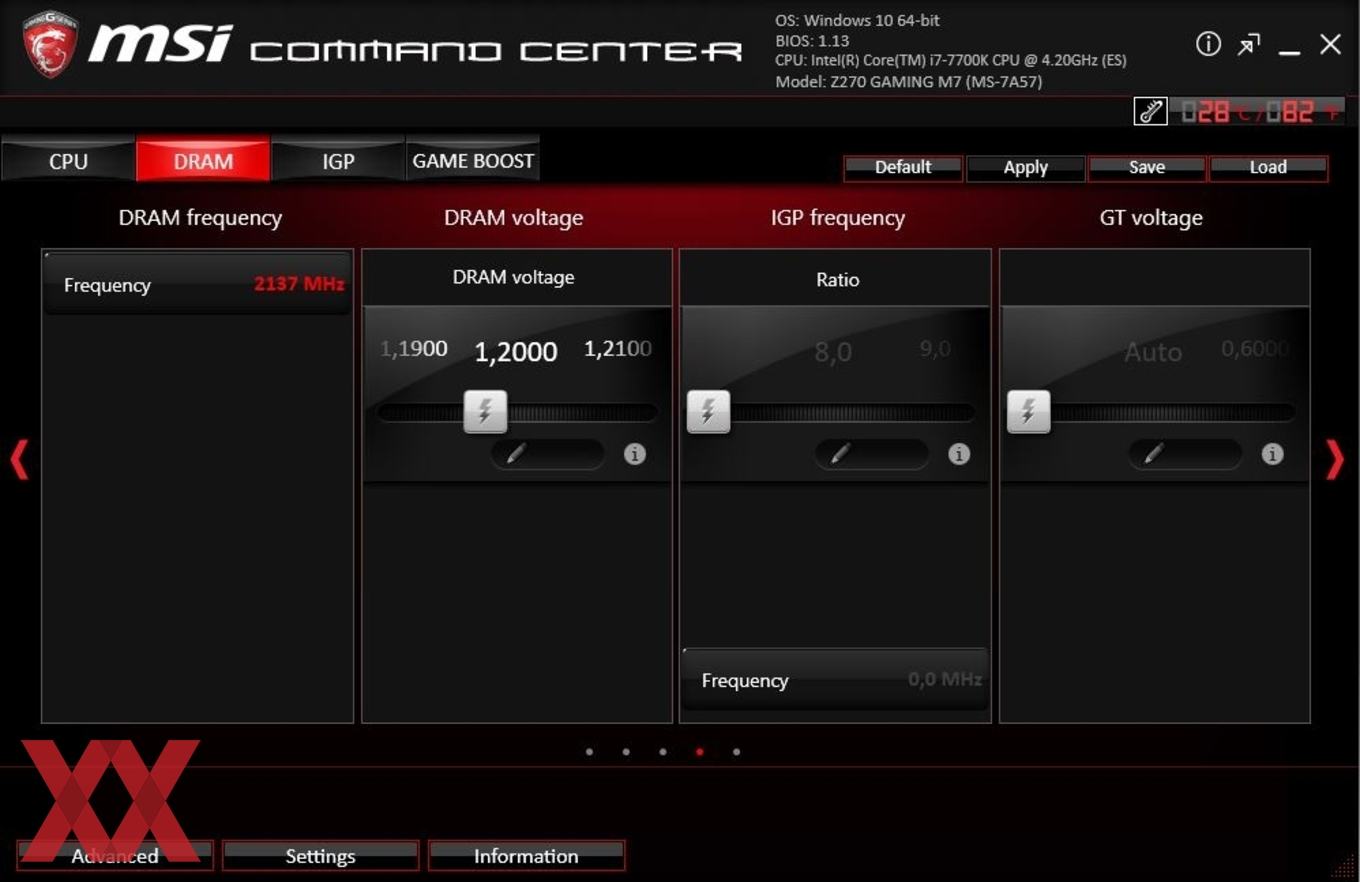Click GT voltage slider lightning handle
Screen dimensions: 1360x882
[x=1028, y=411]
